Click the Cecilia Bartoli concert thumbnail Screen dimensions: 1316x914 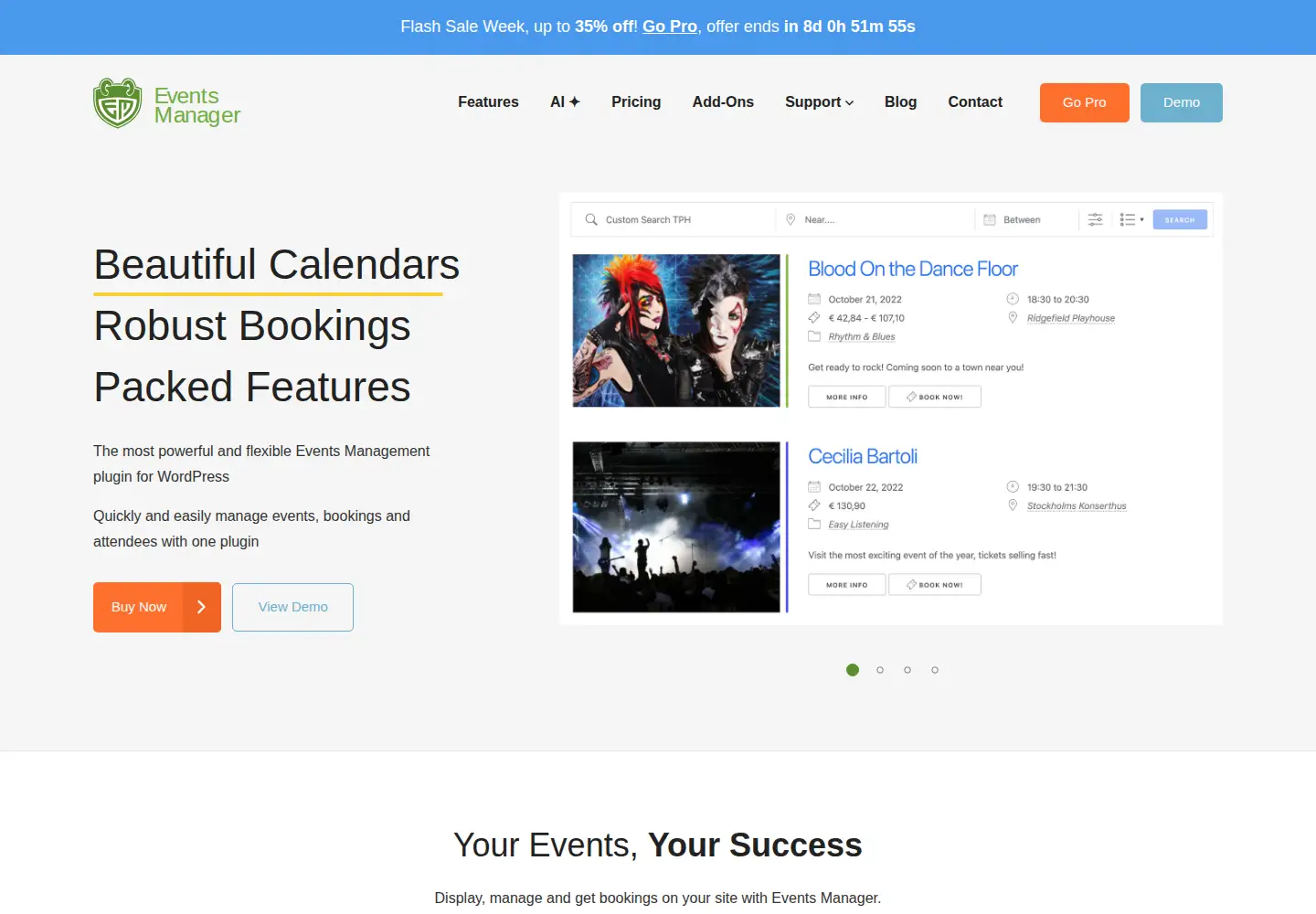[x=676, y=527]
